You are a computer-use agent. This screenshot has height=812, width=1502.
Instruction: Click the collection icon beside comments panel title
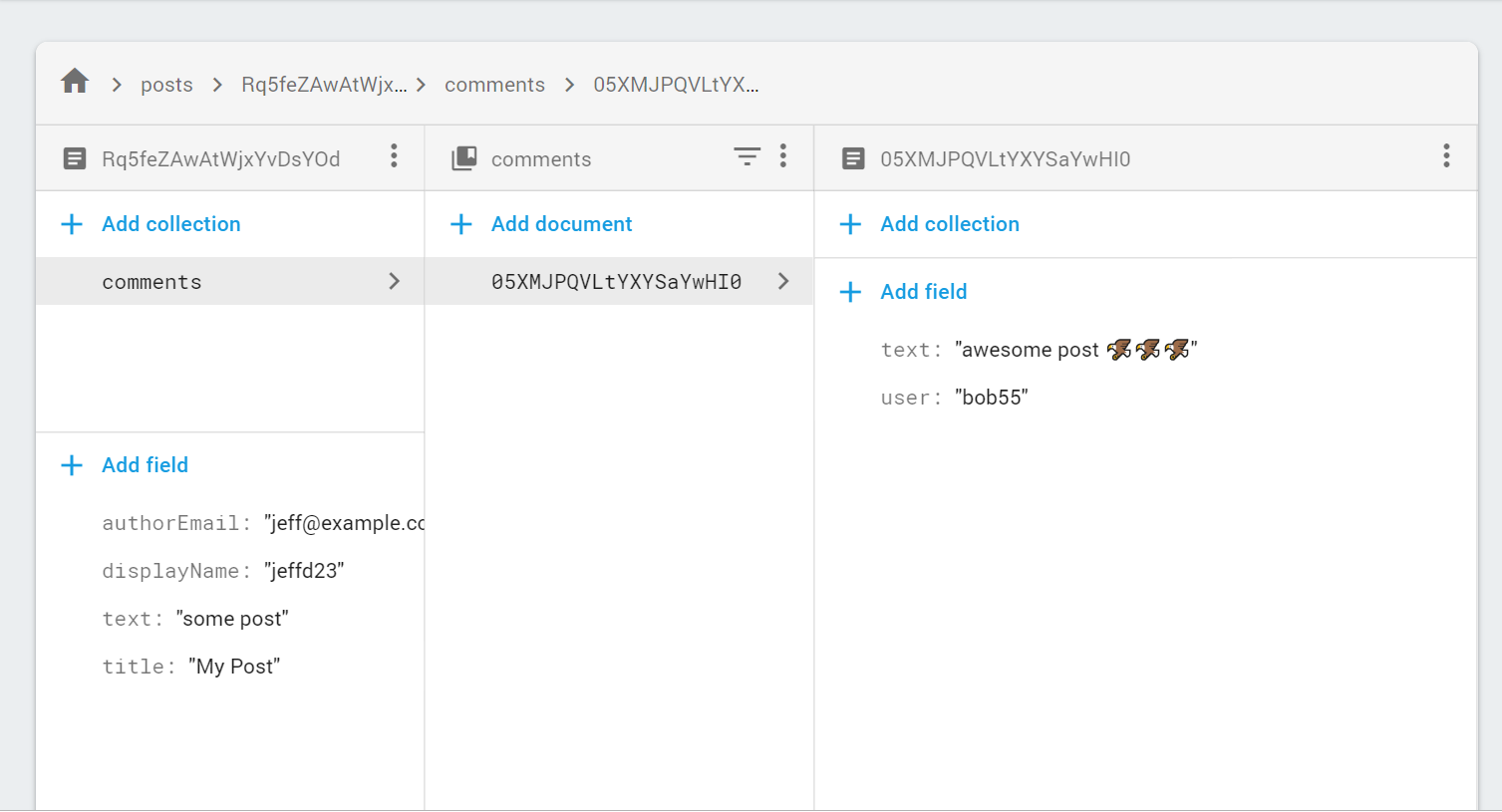pos(463,157)
